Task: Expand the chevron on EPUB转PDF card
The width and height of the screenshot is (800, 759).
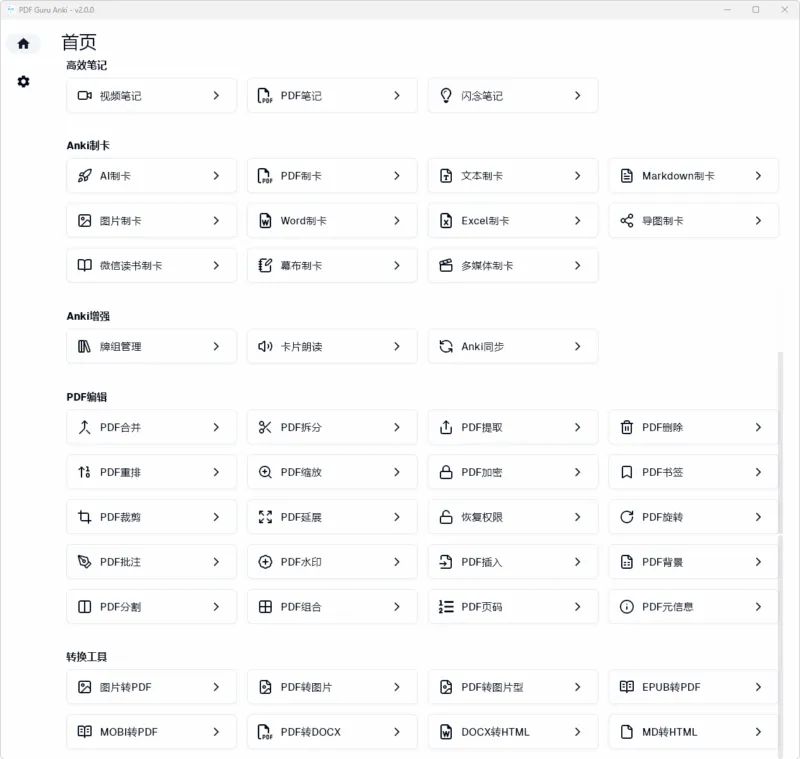Action: pyautogui.click(x=758, y=687)
